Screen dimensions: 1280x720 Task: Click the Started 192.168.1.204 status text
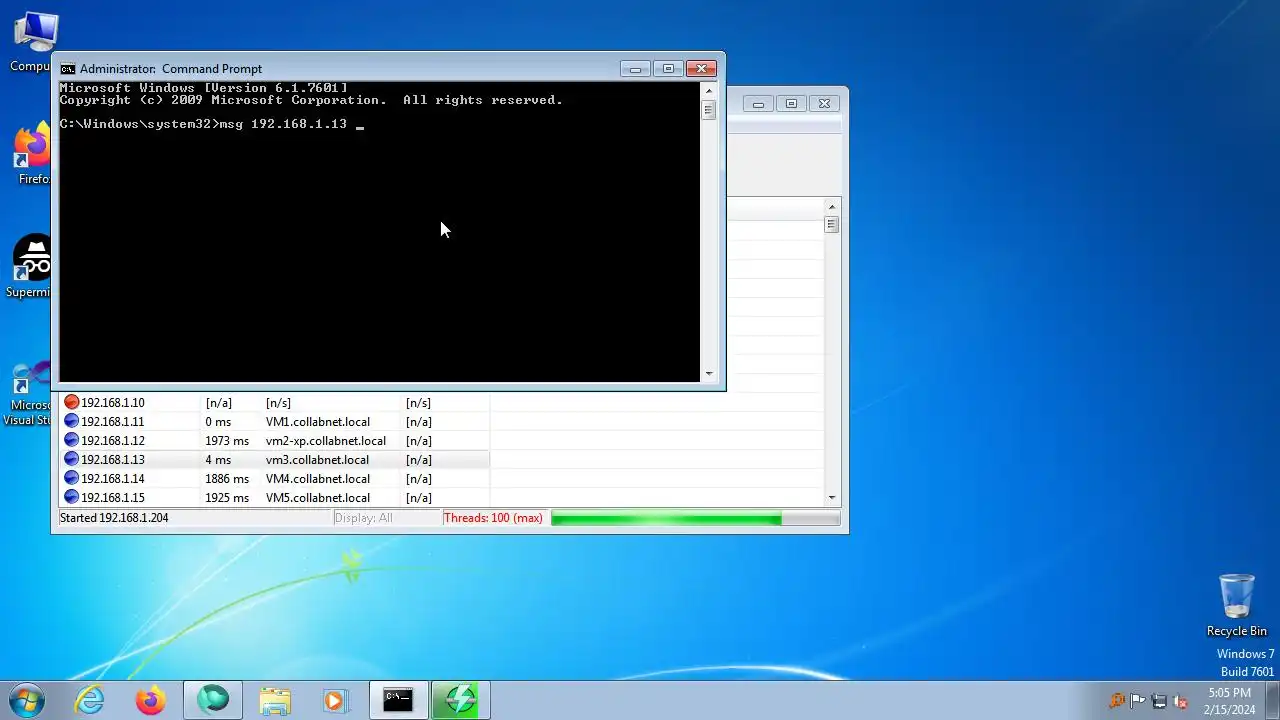pyautogui.click(x=114, y=518)
